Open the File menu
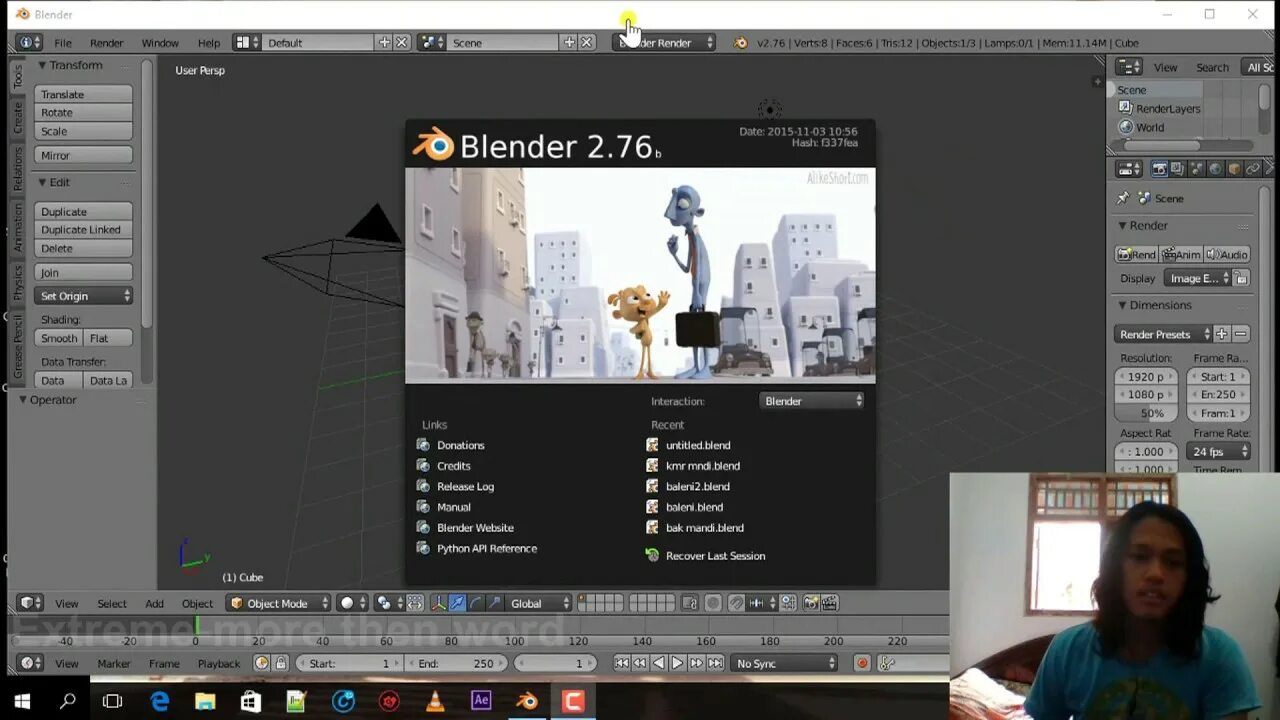This screenshot has height=720, width=1280. click(62, 43)
